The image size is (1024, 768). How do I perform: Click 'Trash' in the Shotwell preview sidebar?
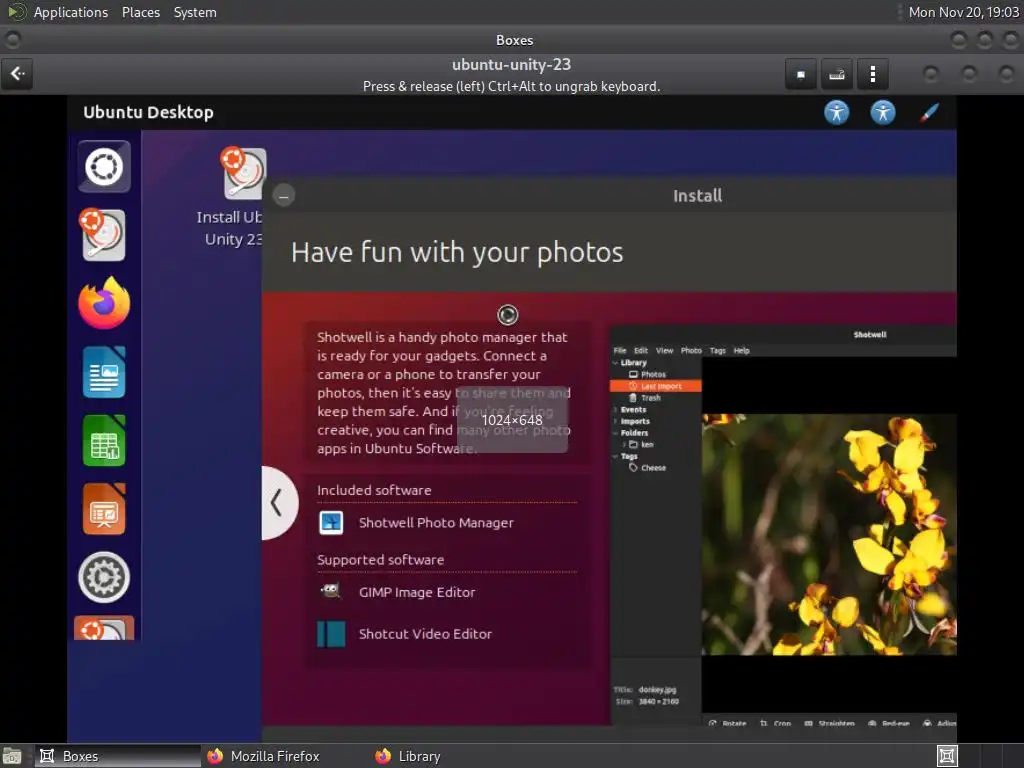[650, 398]
